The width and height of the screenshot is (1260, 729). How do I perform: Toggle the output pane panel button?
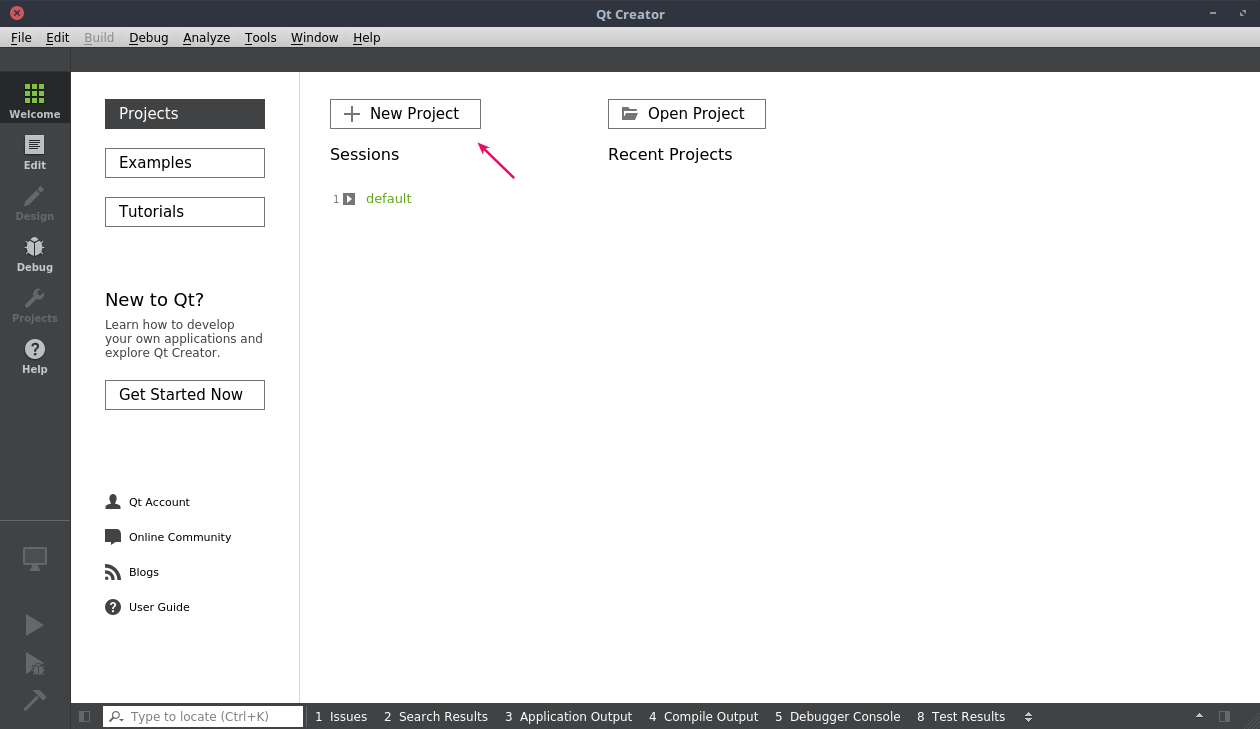click(x=1225, y=716)
